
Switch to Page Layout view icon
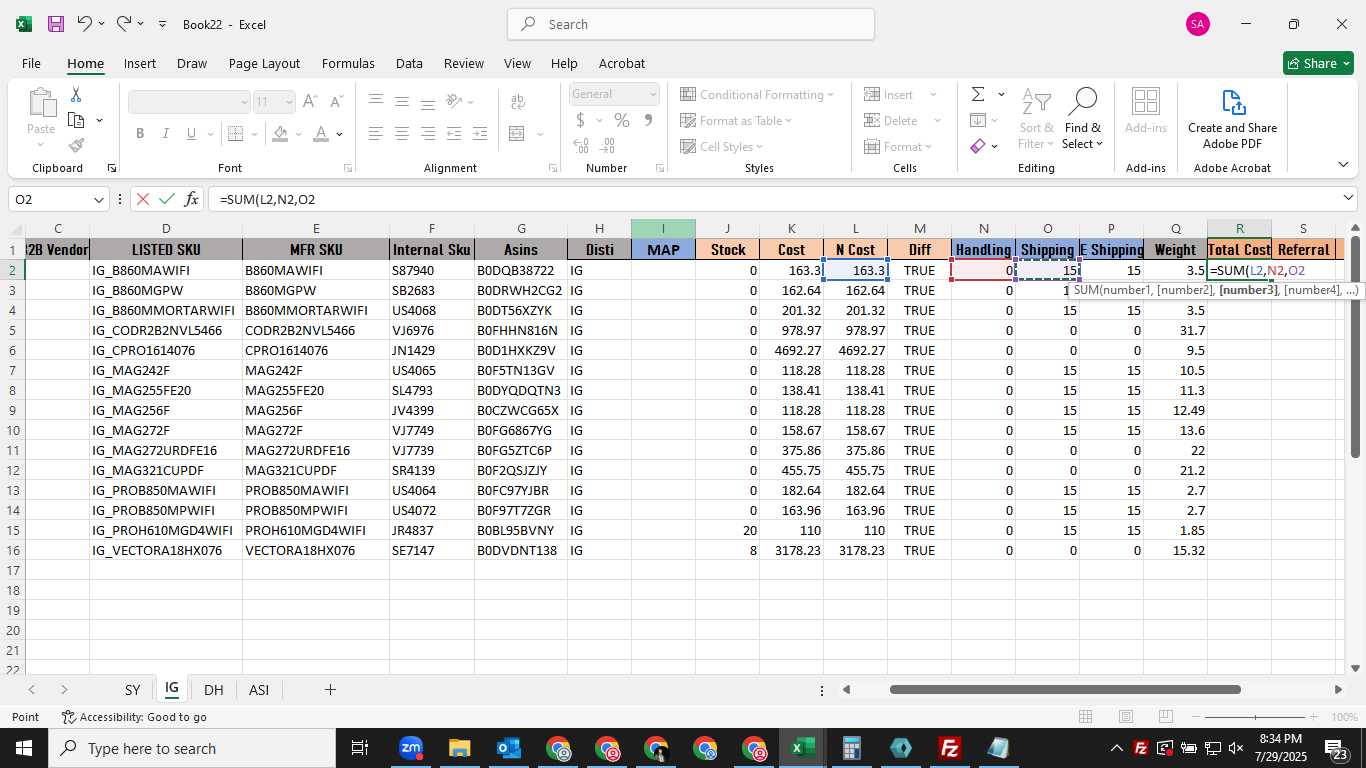point(1126,717)
